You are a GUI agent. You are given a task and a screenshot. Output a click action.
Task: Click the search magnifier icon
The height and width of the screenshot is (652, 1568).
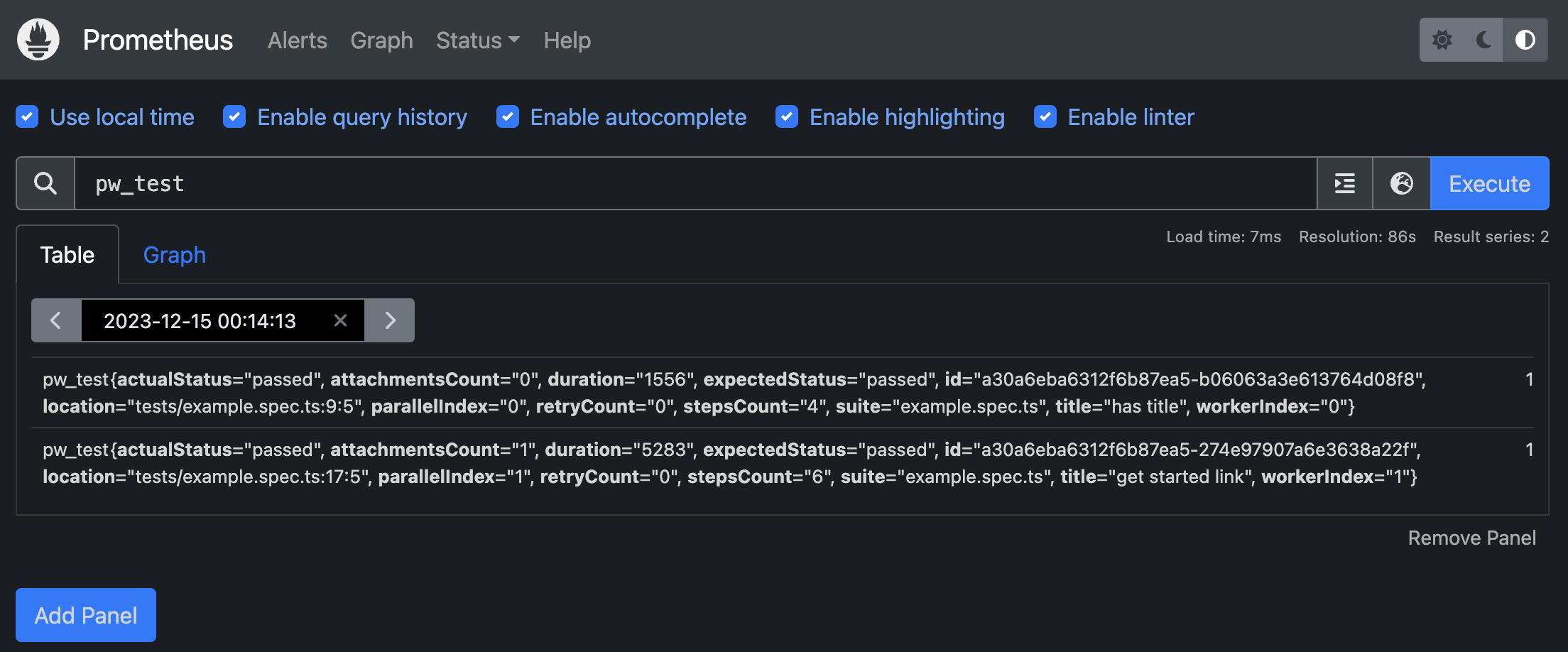point(45,183)
